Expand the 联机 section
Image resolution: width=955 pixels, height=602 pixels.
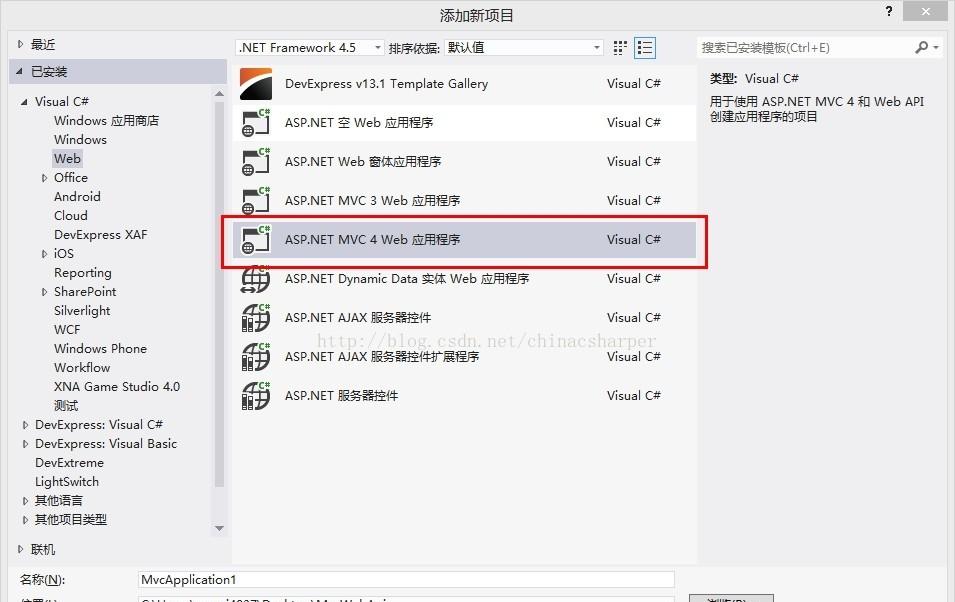20,550
